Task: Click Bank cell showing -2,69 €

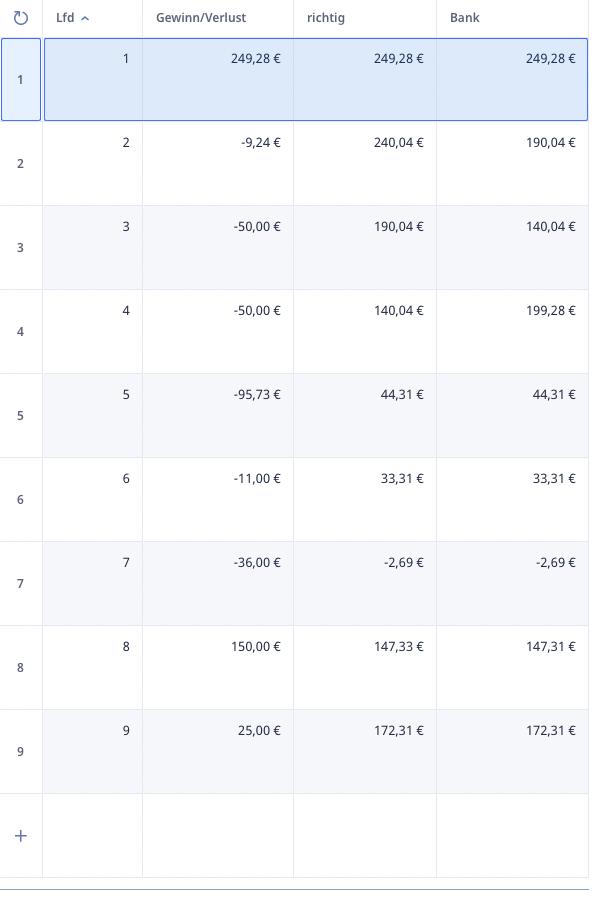Action: pos(512,583)
